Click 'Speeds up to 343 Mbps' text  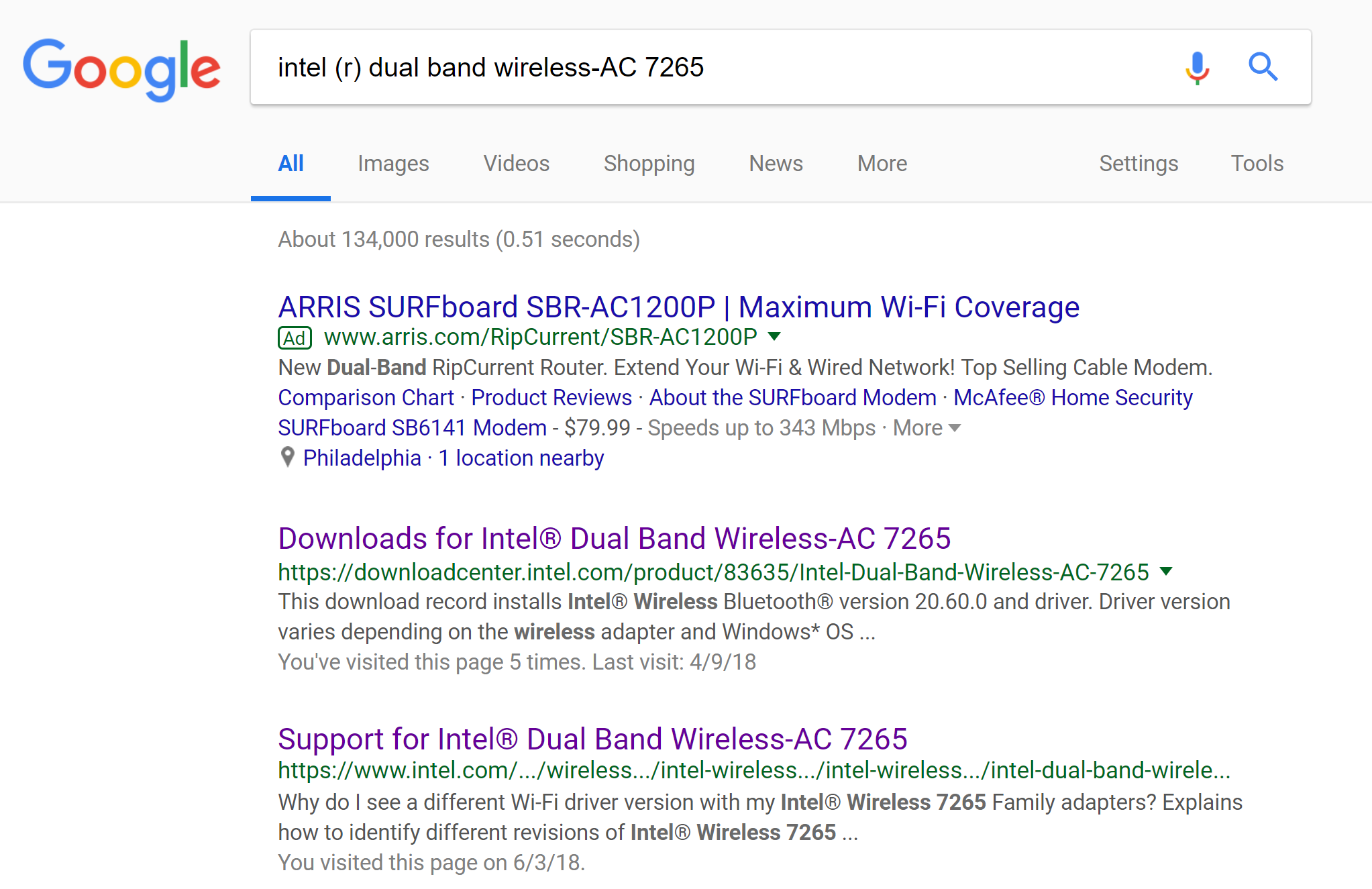(761, 428)
